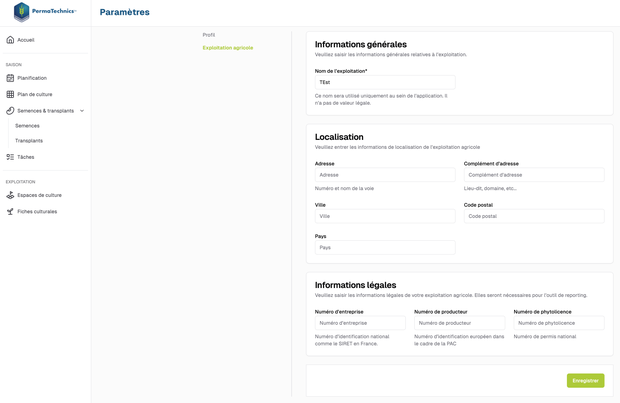Click the Tâches checklist icon
This screenshot has height=403, width=620.
(x=10, y=157)
